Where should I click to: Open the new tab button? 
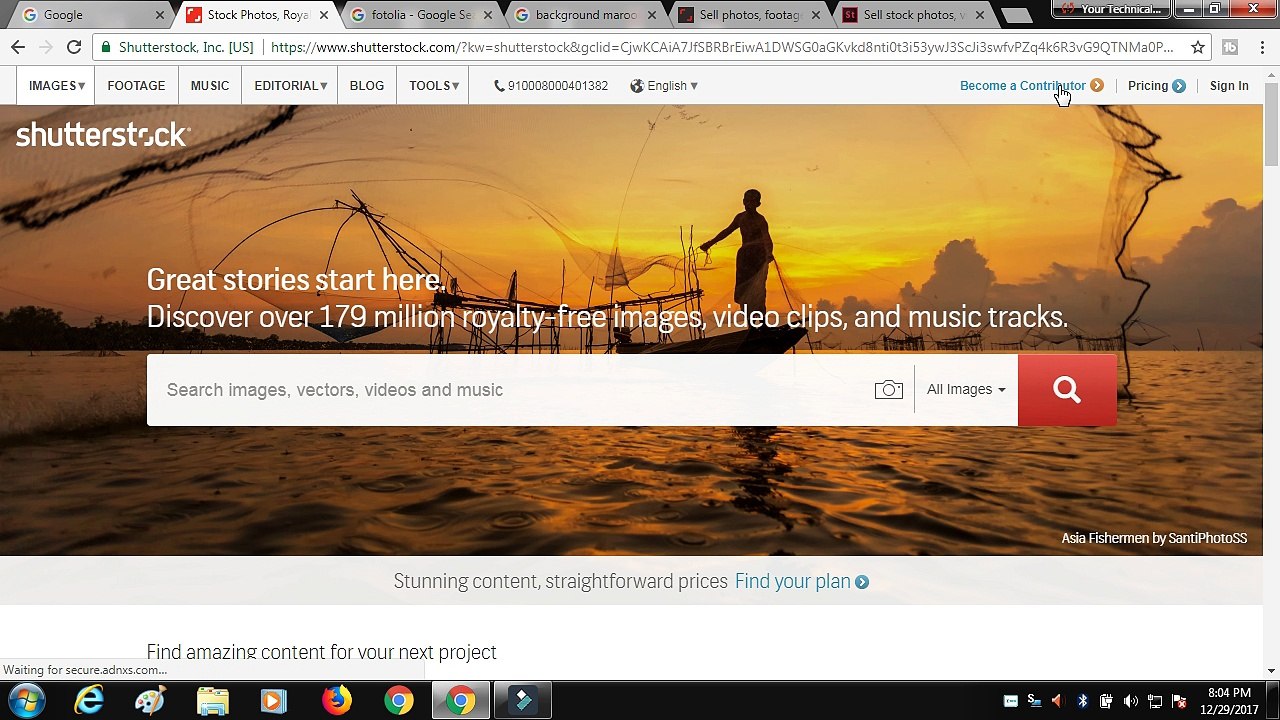pyautogui.click(x=1016, y=15)
